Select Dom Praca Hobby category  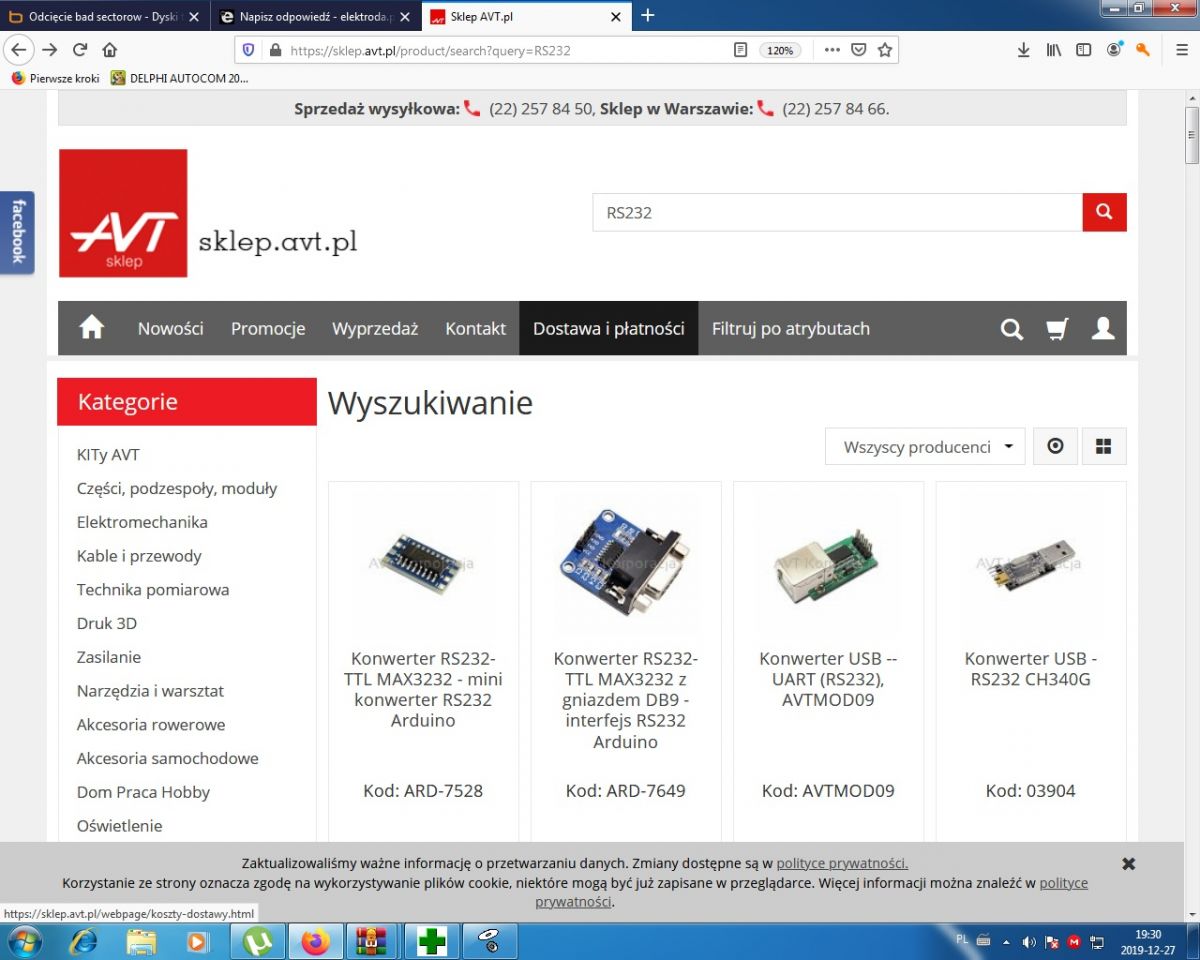143,792
